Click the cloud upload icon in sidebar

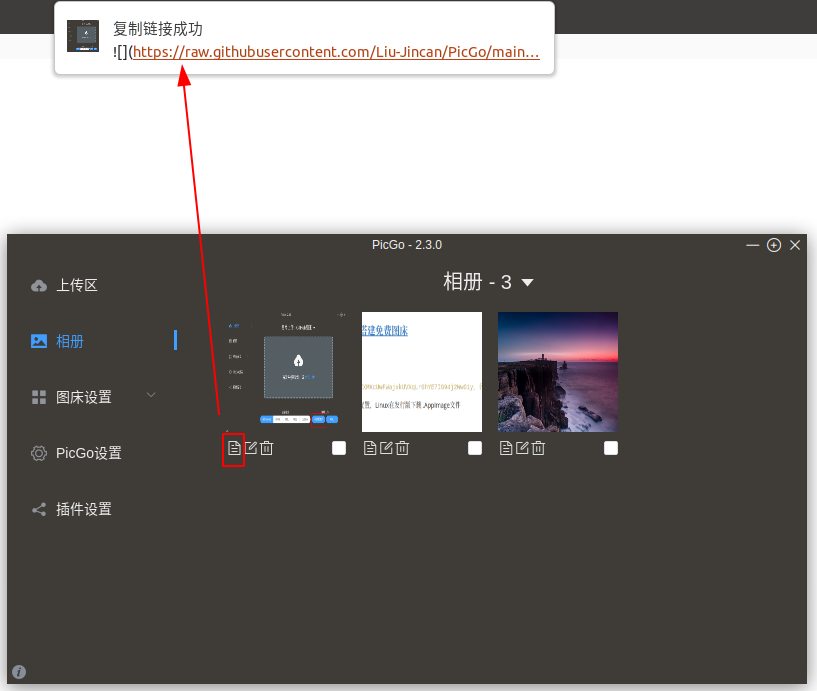(39, 286)
